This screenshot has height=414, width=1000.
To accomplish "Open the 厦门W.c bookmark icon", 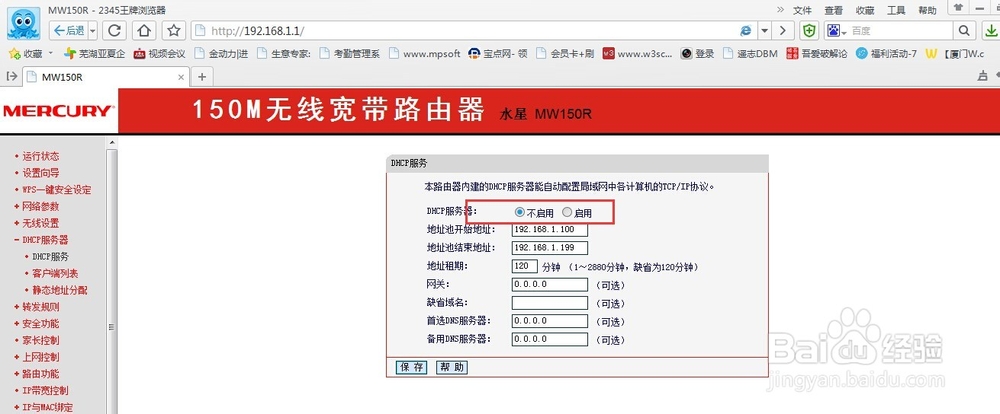I will pyautogui.click(x=931, y=54).
